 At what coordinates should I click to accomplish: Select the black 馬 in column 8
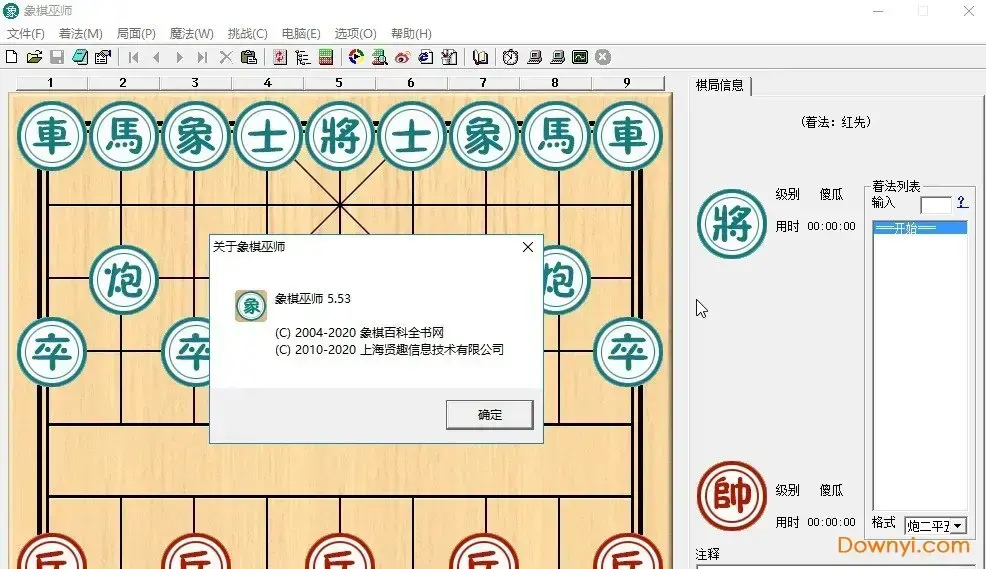[x=556, y=136]
